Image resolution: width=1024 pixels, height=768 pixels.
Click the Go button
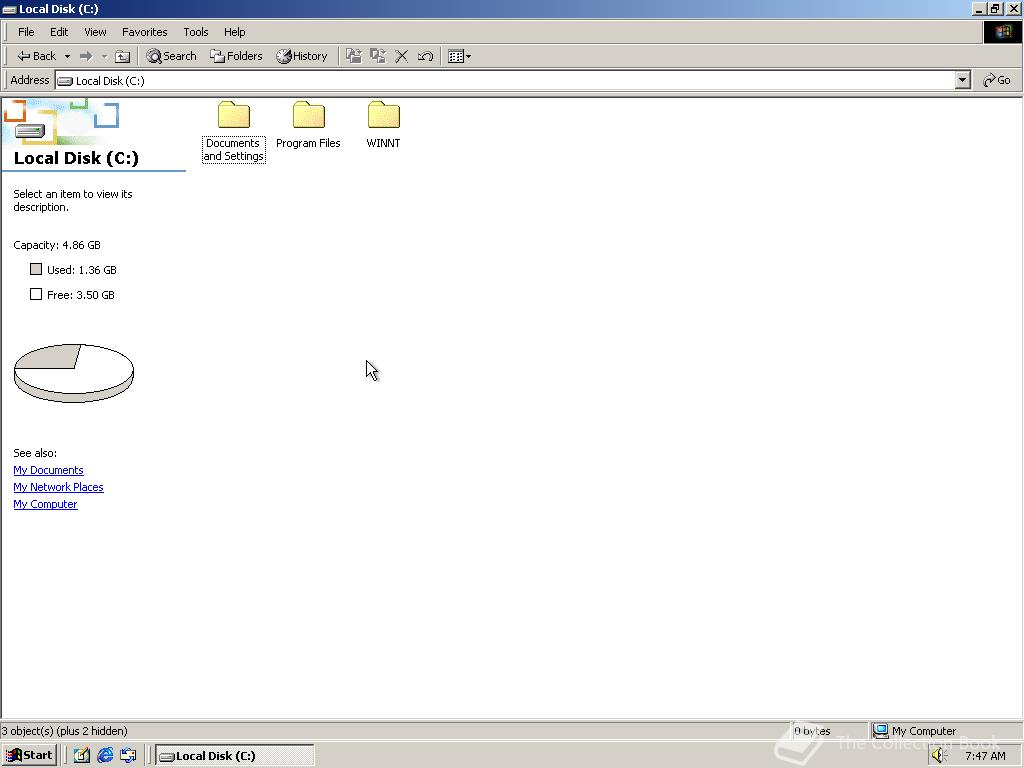(997, 80)
